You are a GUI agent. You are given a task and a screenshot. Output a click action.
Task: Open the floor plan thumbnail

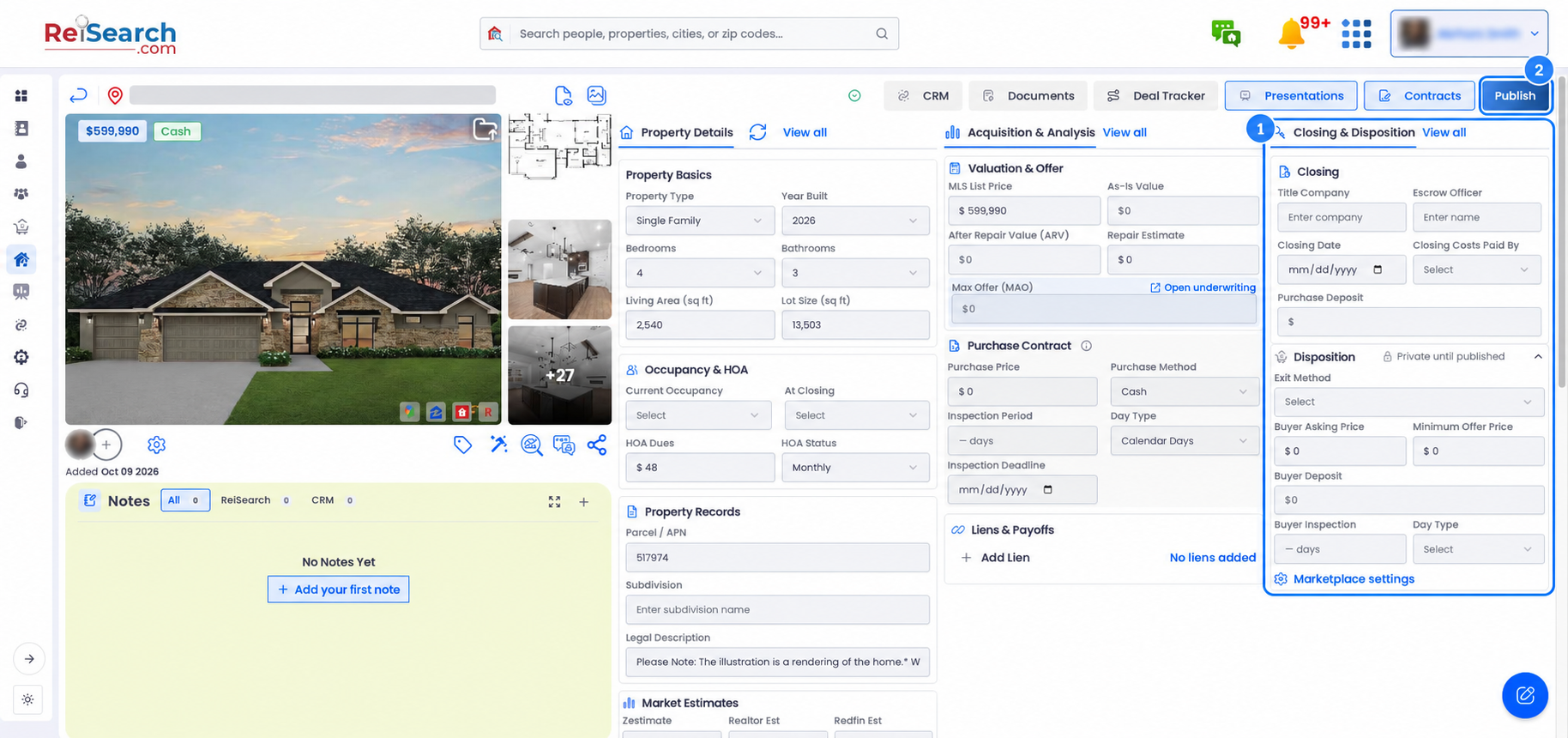pos(559,147)
